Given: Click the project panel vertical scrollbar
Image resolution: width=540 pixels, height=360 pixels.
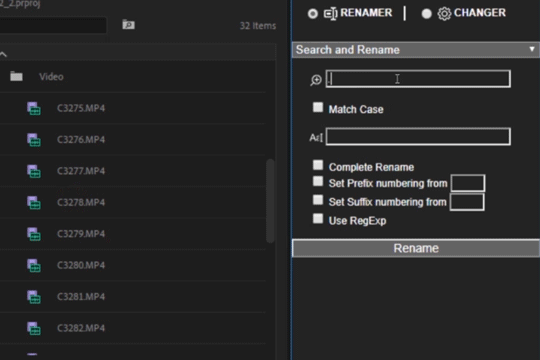Looking at the screenshot, I should (270, 201).
